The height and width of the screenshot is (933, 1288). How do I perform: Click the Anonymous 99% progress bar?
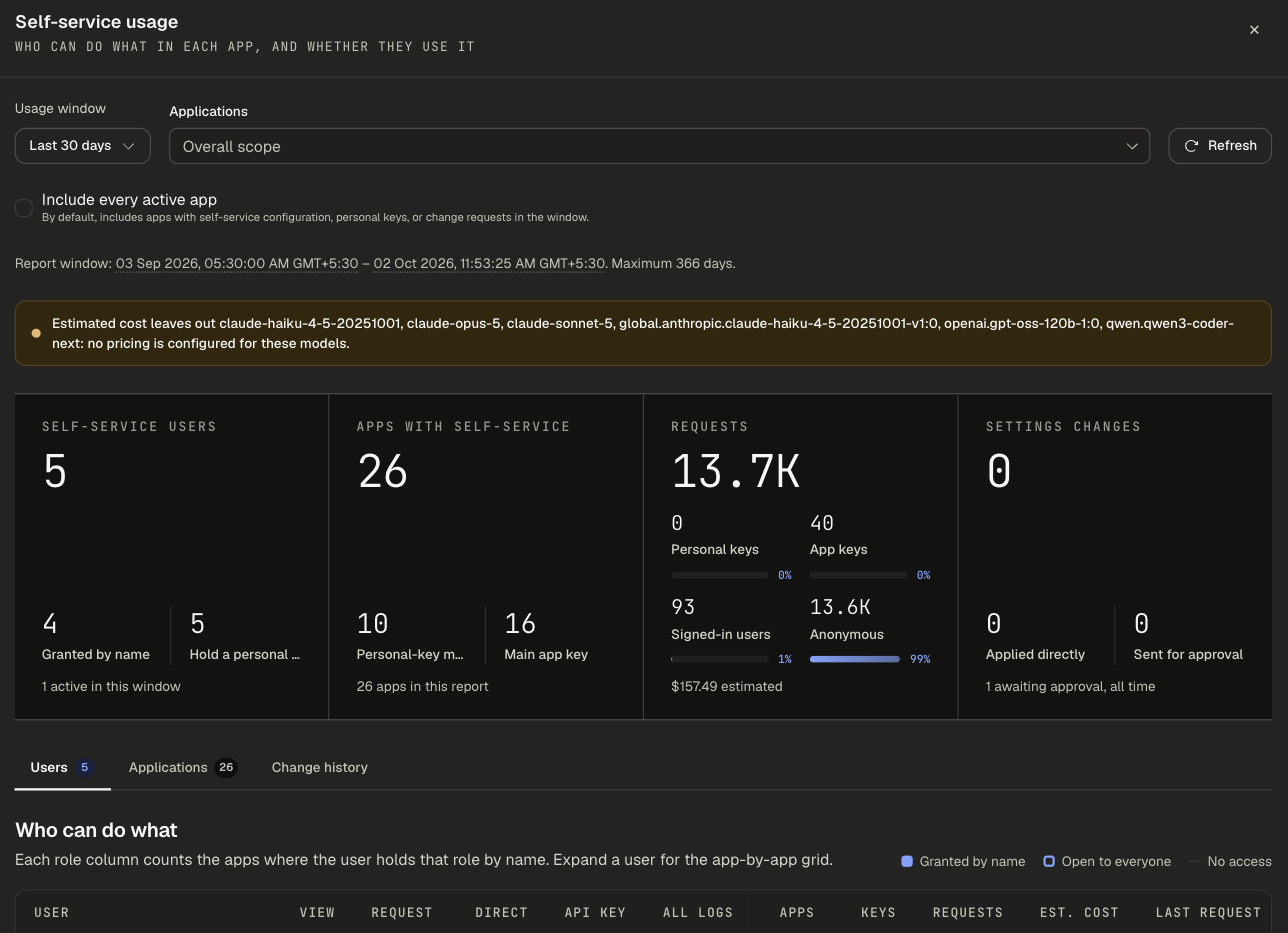click(855, 659)
